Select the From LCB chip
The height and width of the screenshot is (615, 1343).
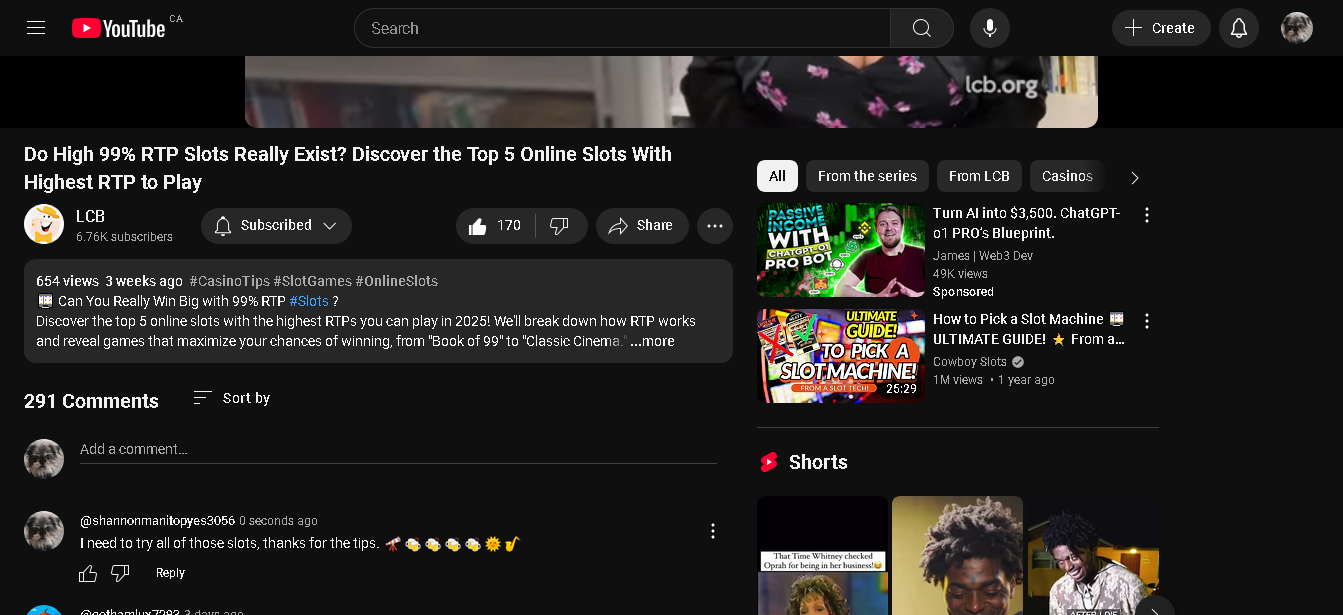tap(979, 176)
